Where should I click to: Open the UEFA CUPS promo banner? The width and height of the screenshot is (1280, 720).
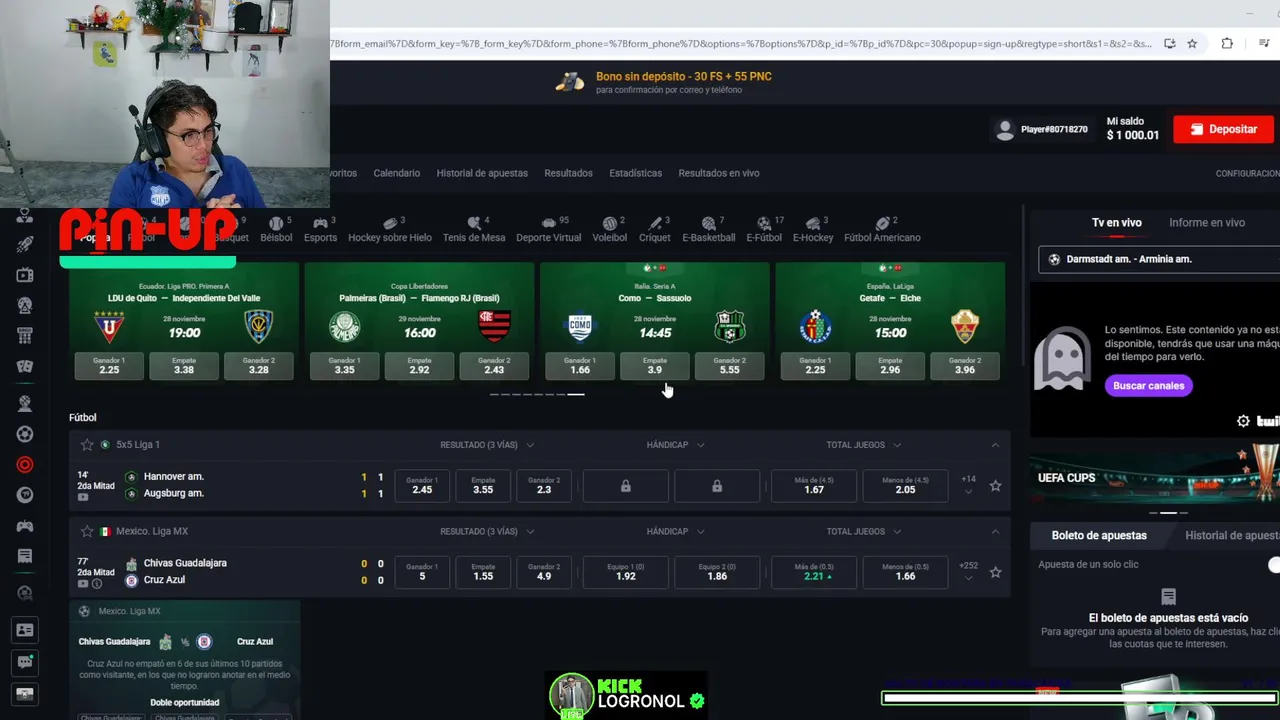(x=1155, y=477)
